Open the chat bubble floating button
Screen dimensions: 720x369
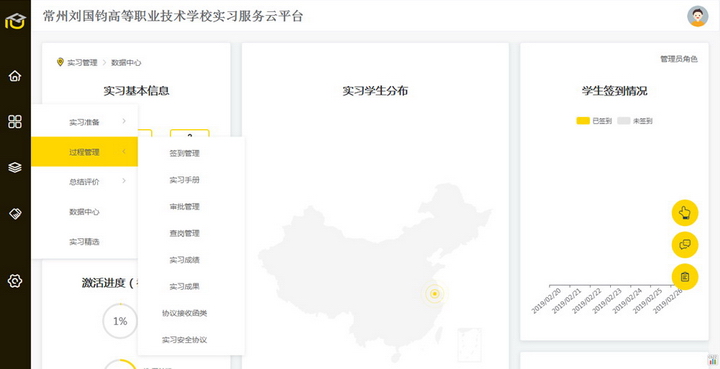(685, 245)
